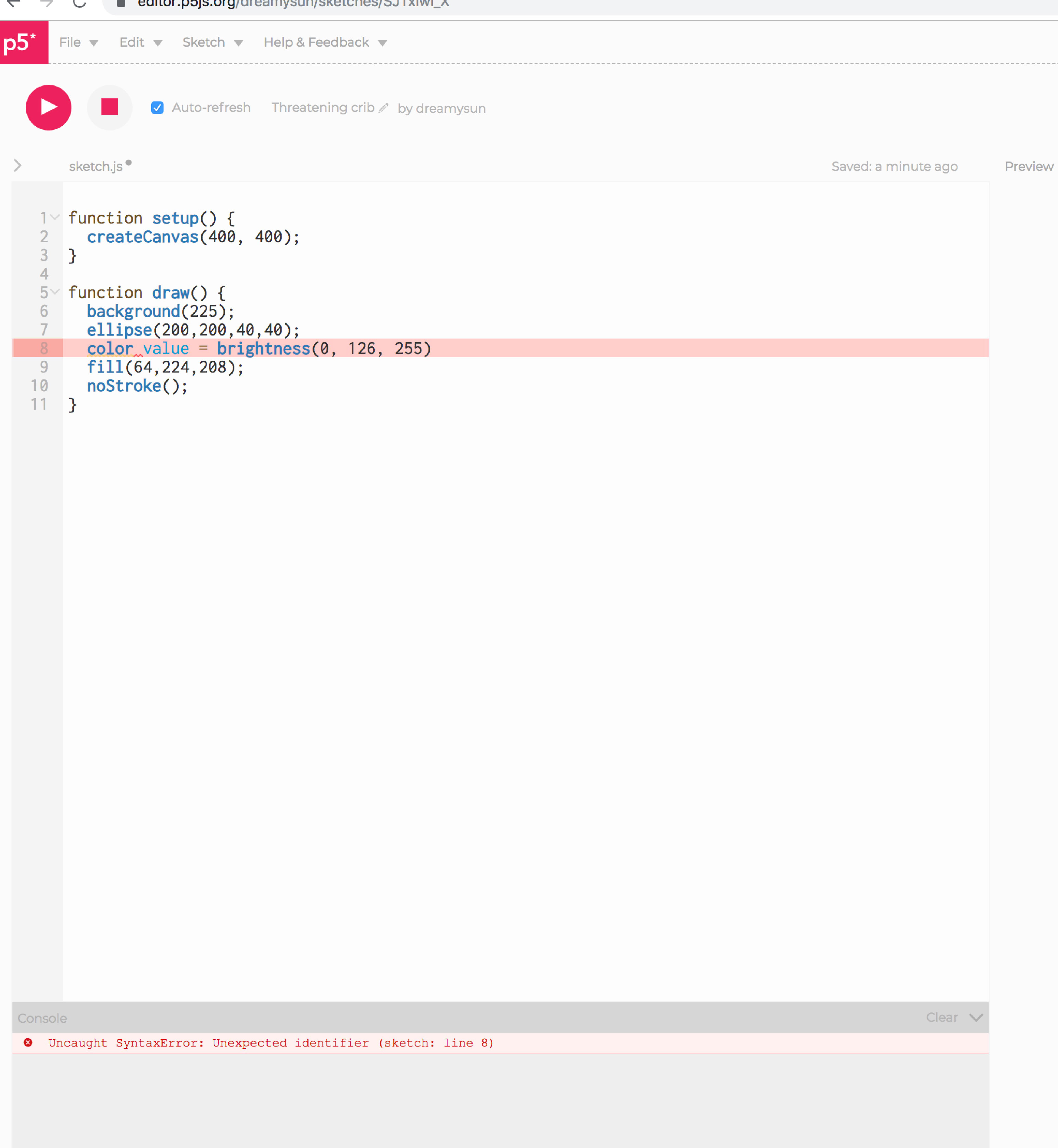Click the p5* logo icon

[x=23, y=42]
